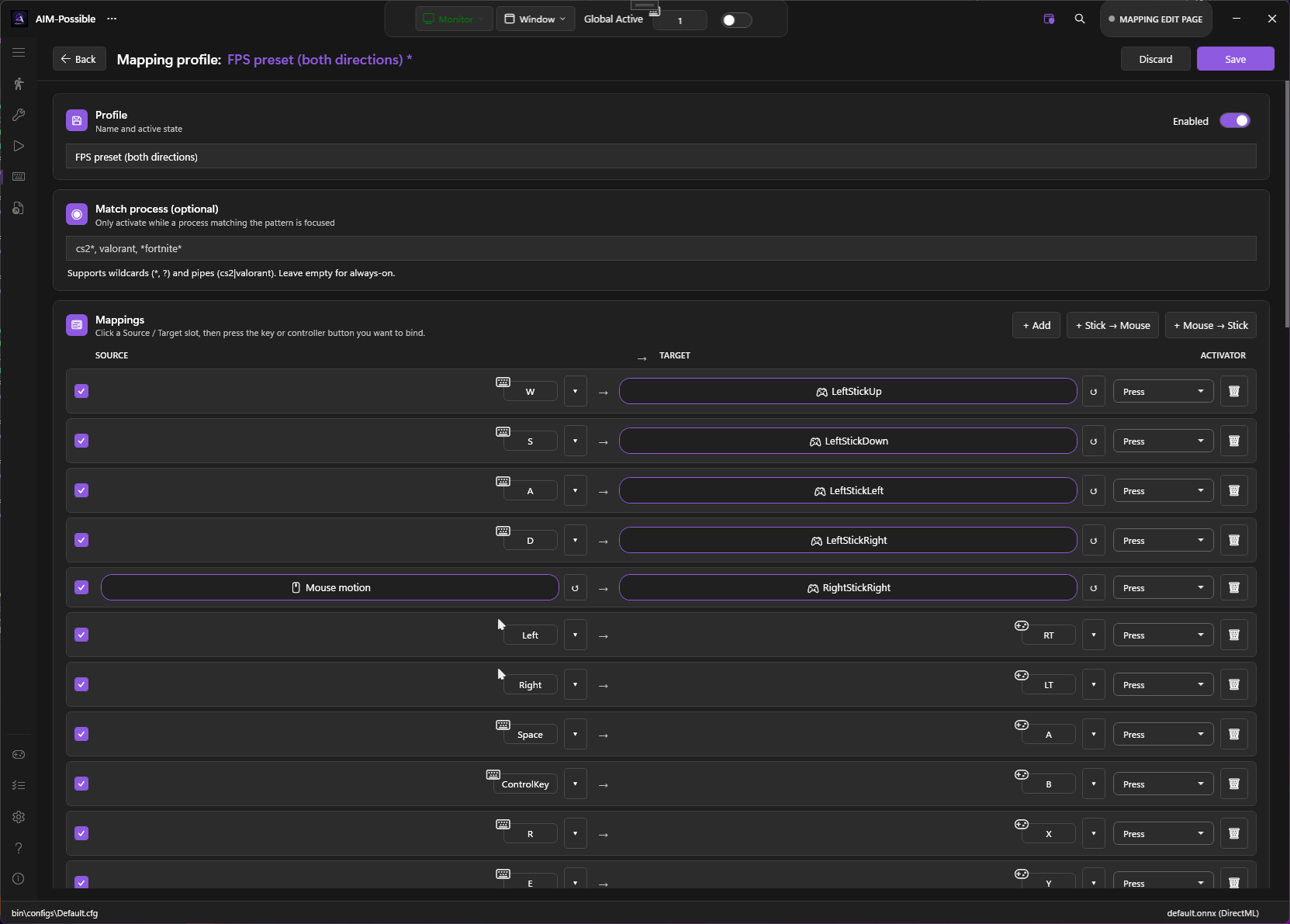Save the mapping profile
This screenshot has width=1290, height=924.
[1235, 59]
